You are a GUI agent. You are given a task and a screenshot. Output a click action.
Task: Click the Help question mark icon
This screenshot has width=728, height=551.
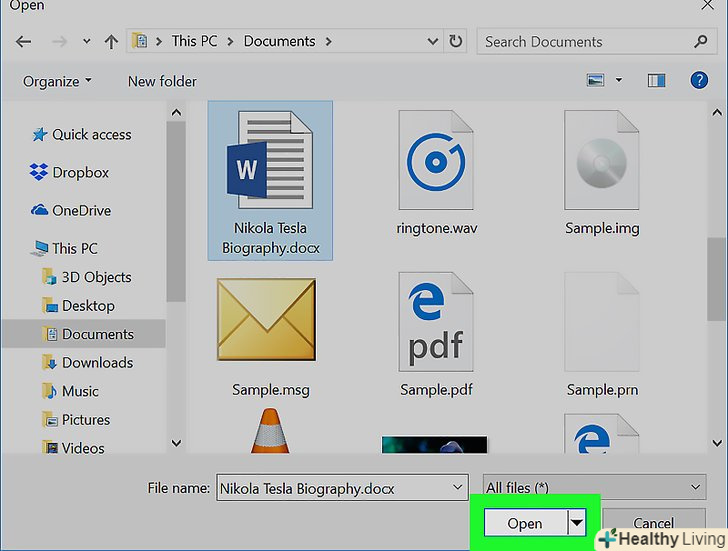coord(699,81)
